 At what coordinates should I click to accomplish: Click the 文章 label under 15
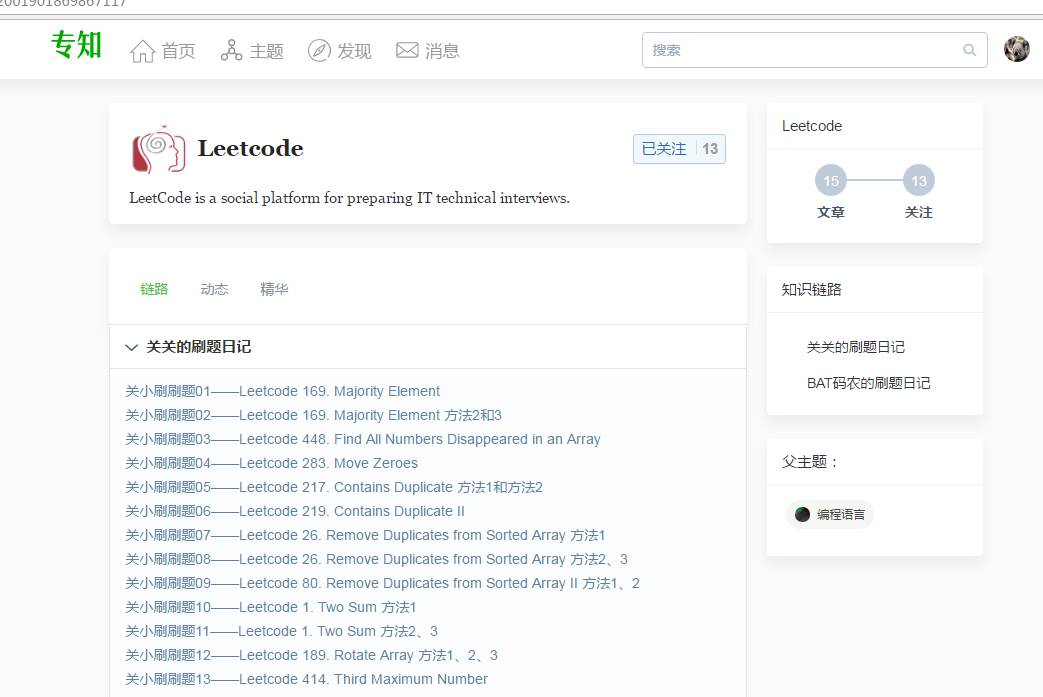tap(831, 212)
